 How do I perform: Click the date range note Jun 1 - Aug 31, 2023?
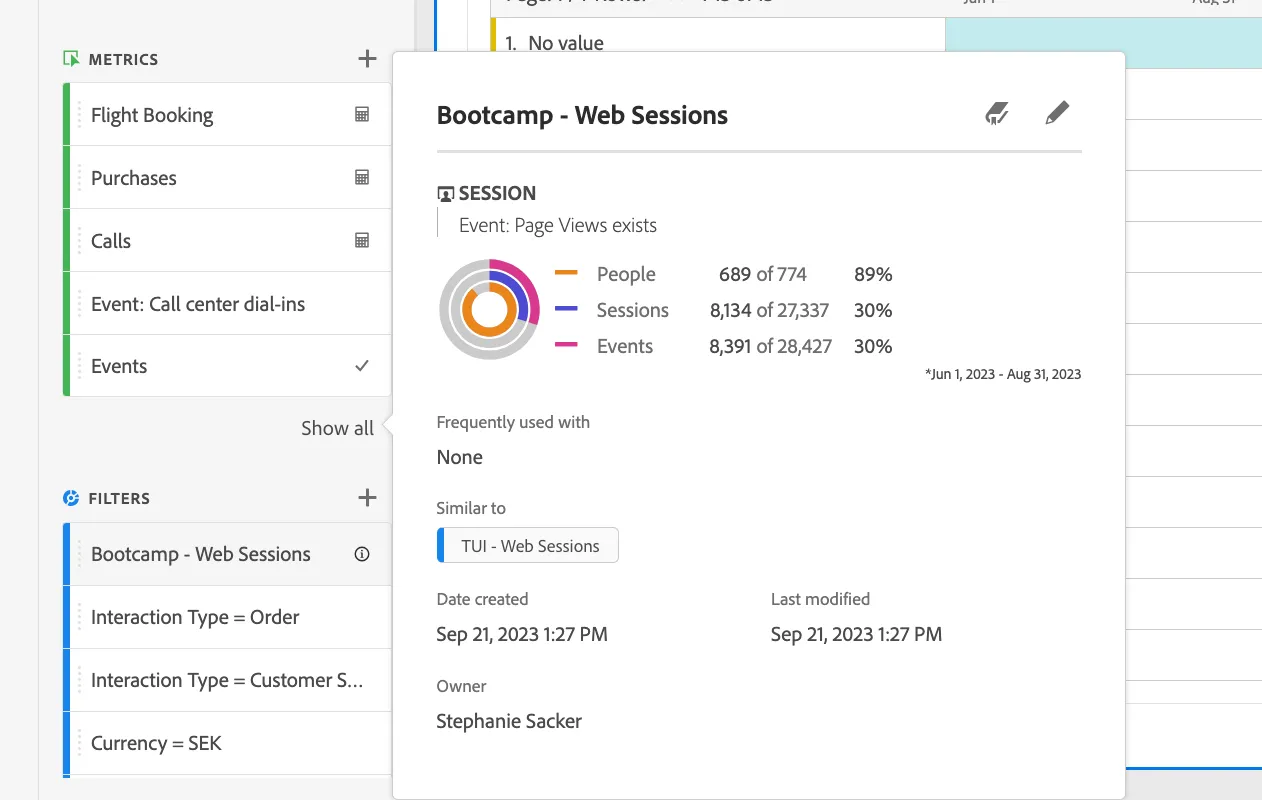[1003, 374]
